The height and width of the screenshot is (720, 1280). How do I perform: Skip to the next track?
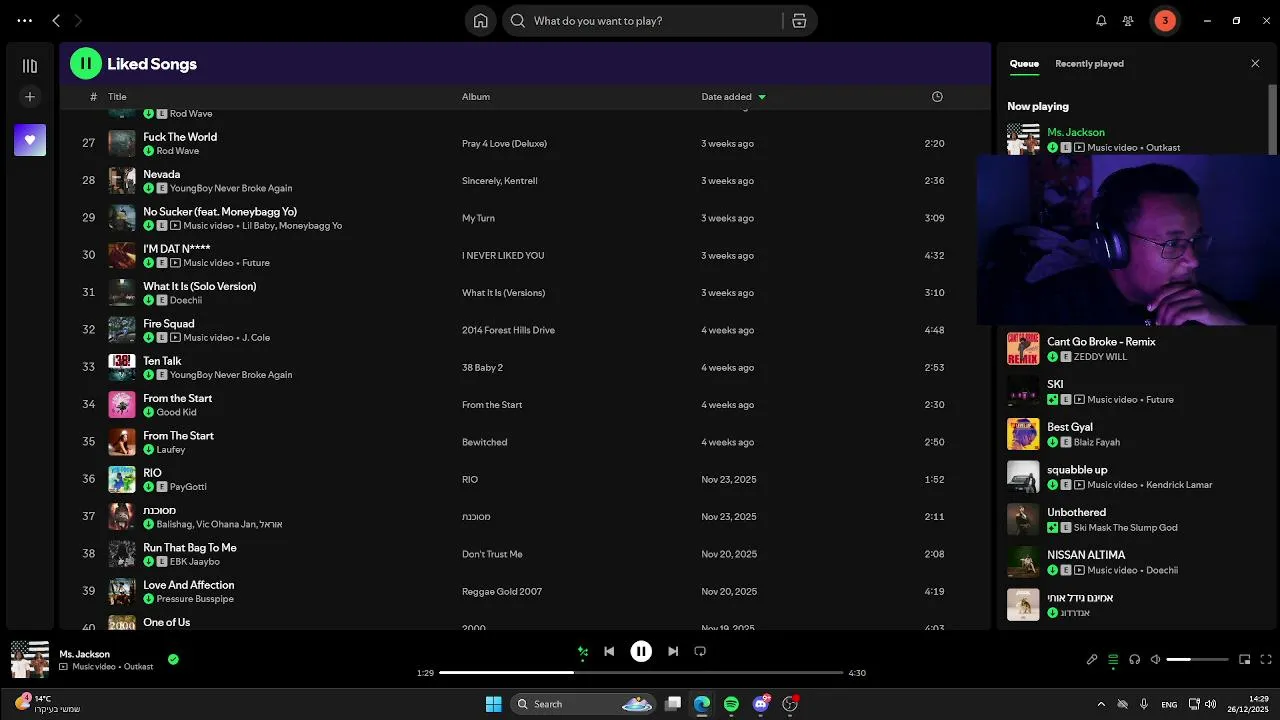[x=673, y=651]
